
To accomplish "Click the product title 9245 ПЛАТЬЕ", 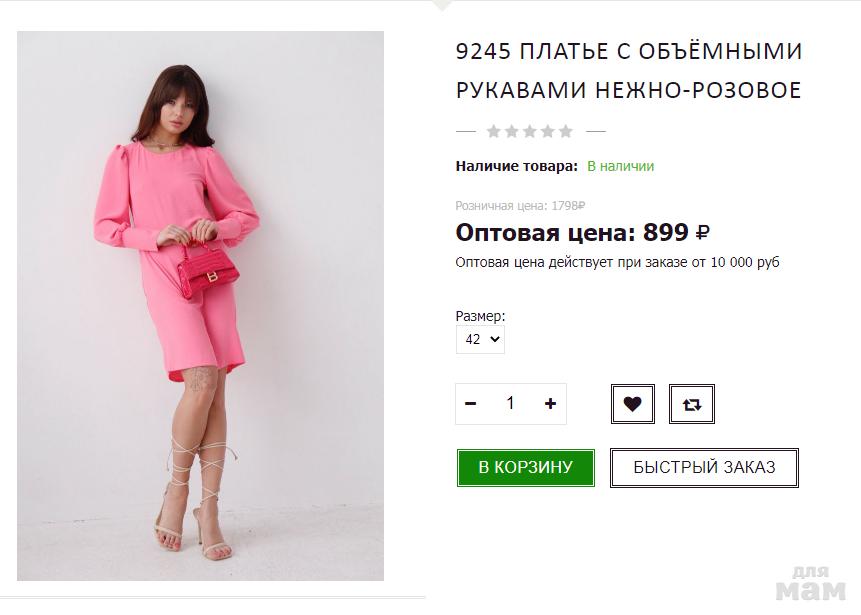I will pyautogui.click(x=629, y=70).
